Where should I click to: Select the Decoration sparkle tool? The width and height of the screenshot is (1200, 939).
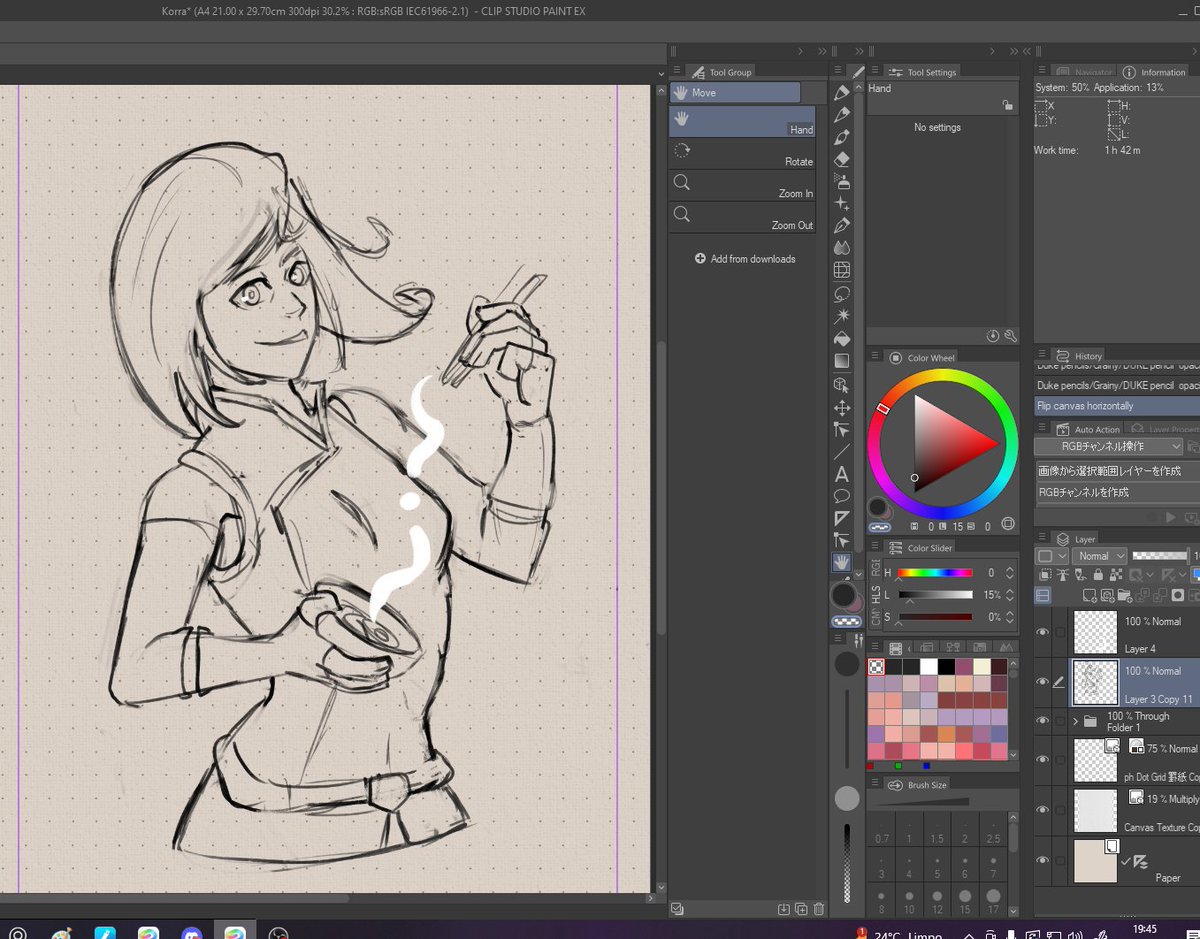coord(842,204)
